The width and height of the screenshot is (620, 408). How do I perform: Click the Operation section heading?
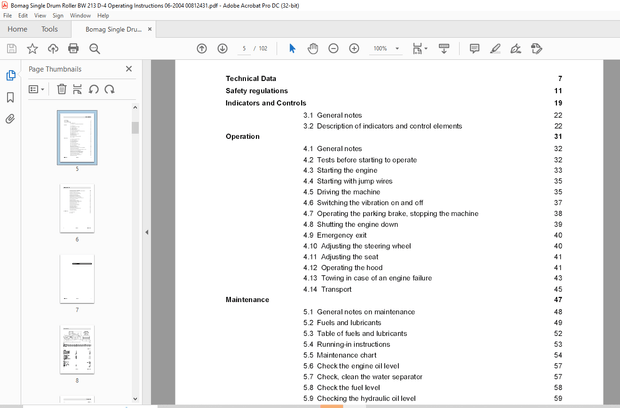coord(242,136)
